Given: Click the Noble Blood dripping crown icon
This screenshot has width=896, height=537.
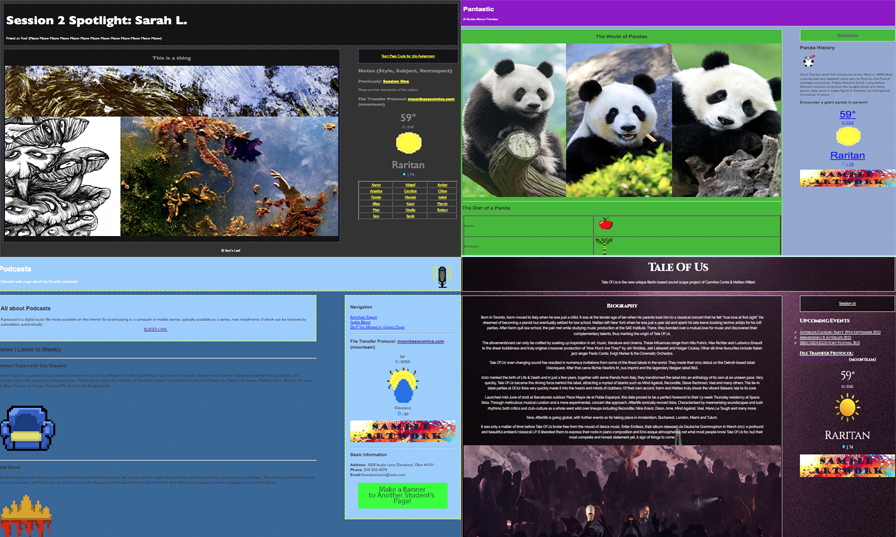Looking at the screenshot, I should pyautogui.click(x=26, y=515).
